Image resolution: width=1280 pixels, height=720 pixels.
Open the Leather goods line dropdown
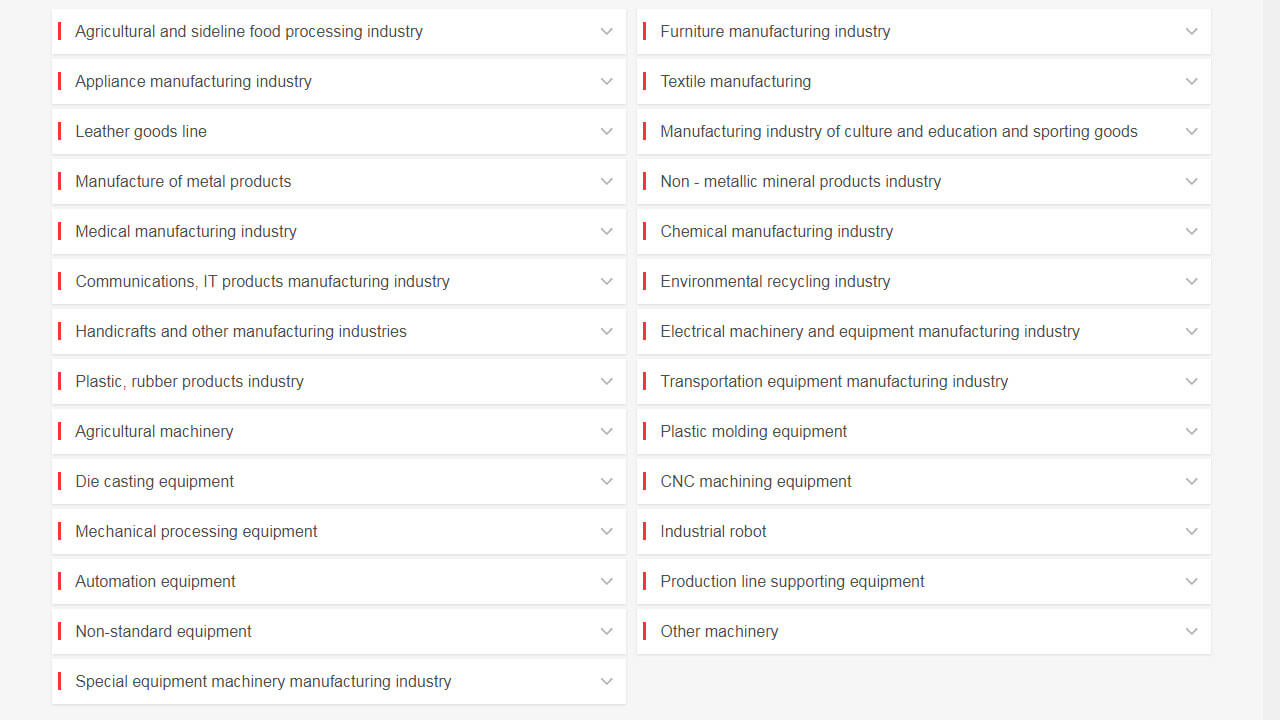pos(339,131)
